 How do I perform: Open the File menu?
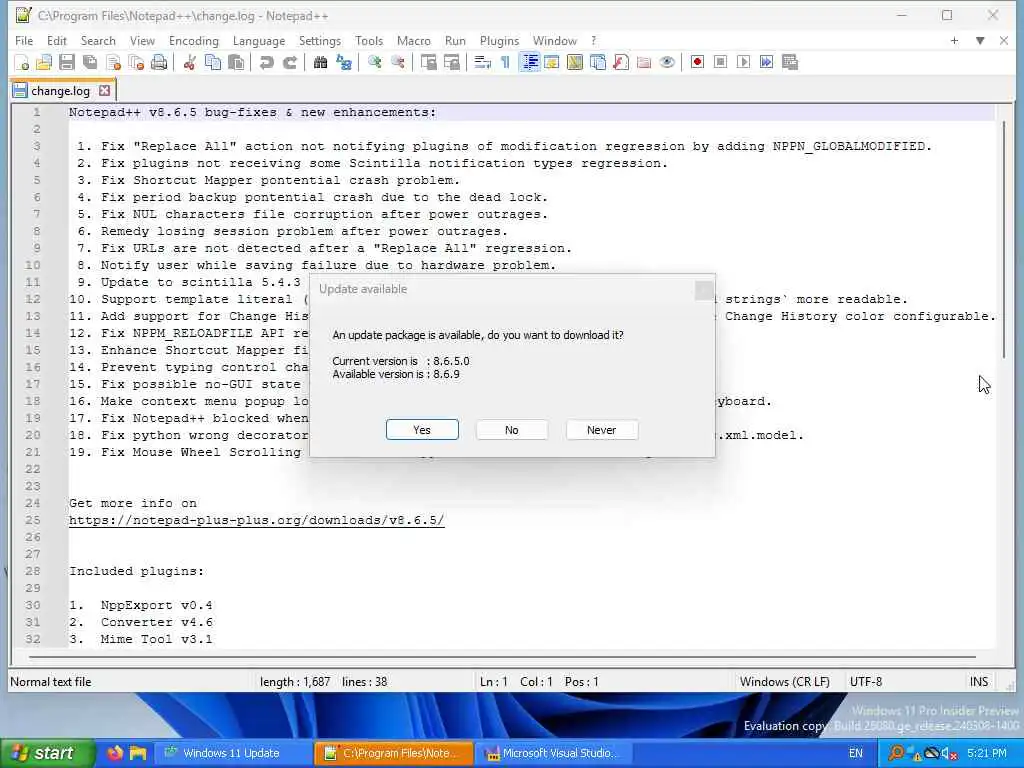24,40
